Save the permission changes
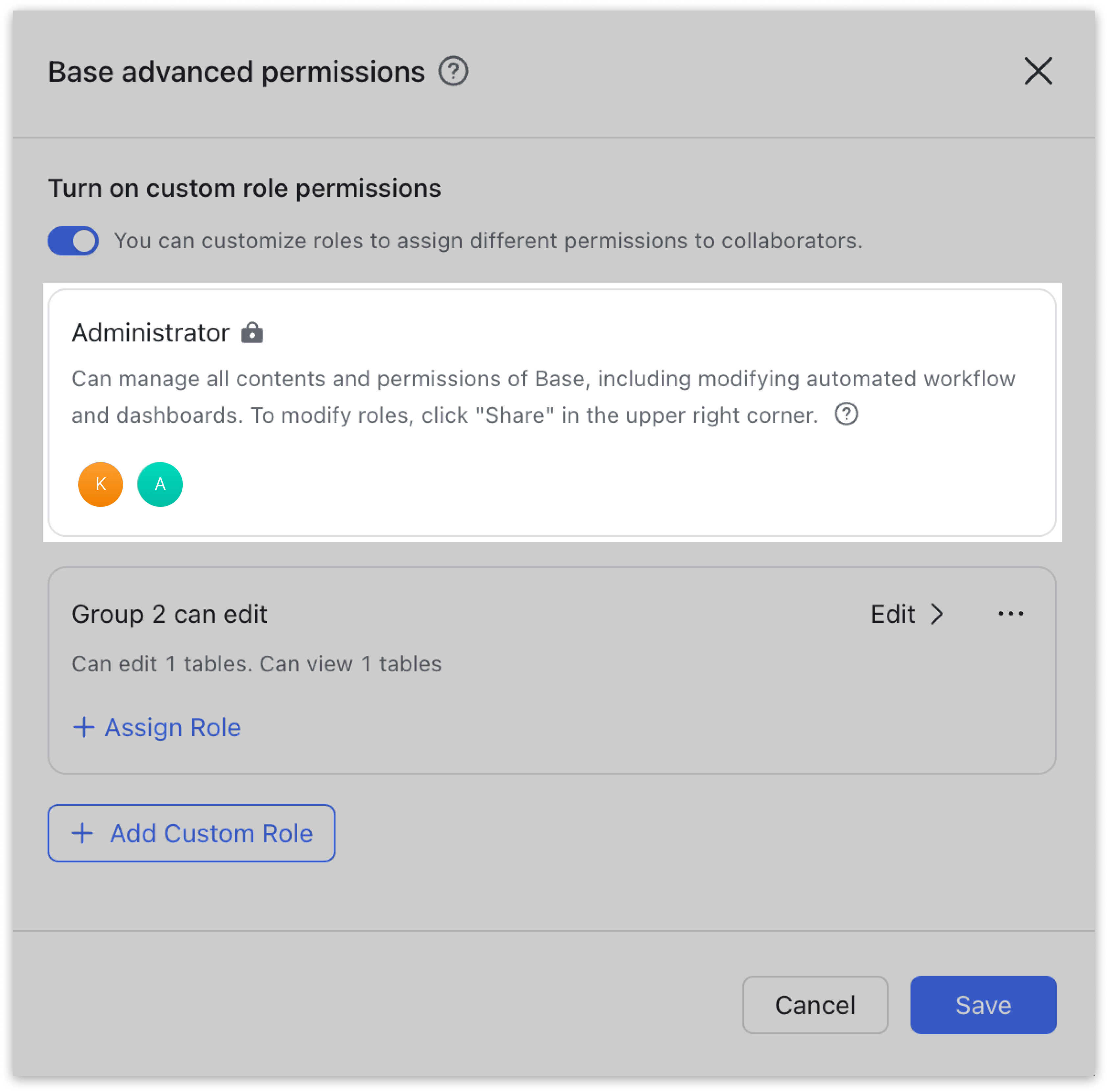1108x1092 pixels. pyautogui.click(x=982, y=1004)
